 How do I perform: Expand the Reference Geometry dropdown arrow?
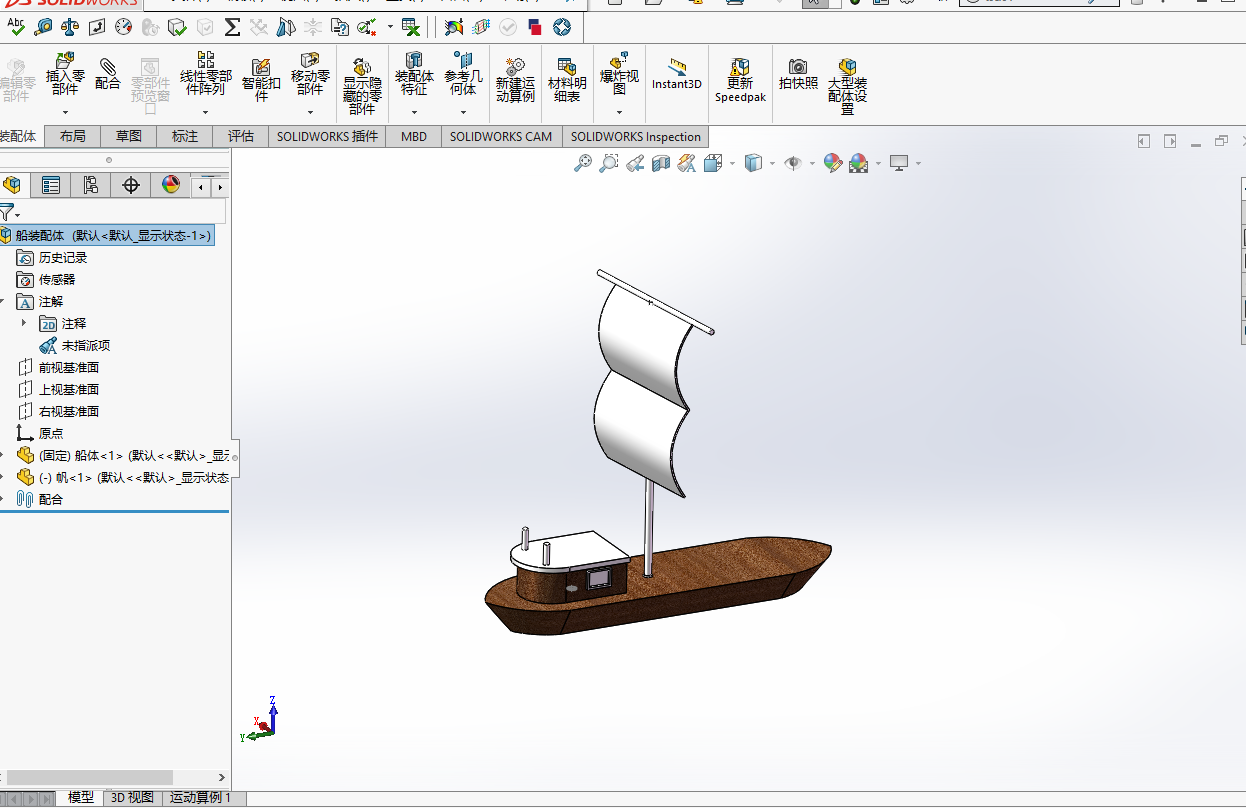coord(463,110)
